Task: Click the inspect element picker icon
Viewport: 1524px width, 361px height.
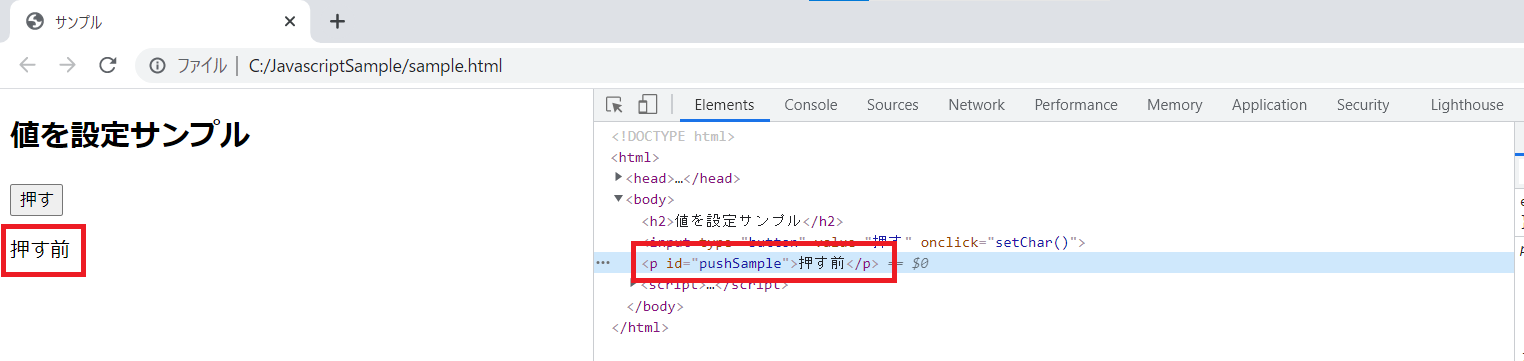Action: click(x=615, y=105)
